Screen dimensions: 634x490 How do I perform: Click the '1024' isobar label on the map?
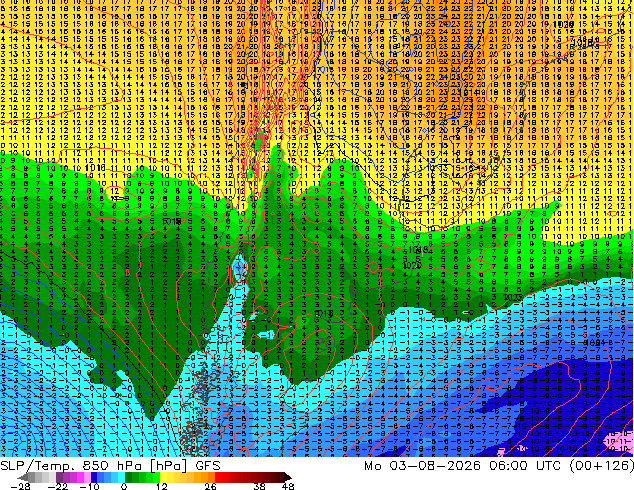point(594,342)
